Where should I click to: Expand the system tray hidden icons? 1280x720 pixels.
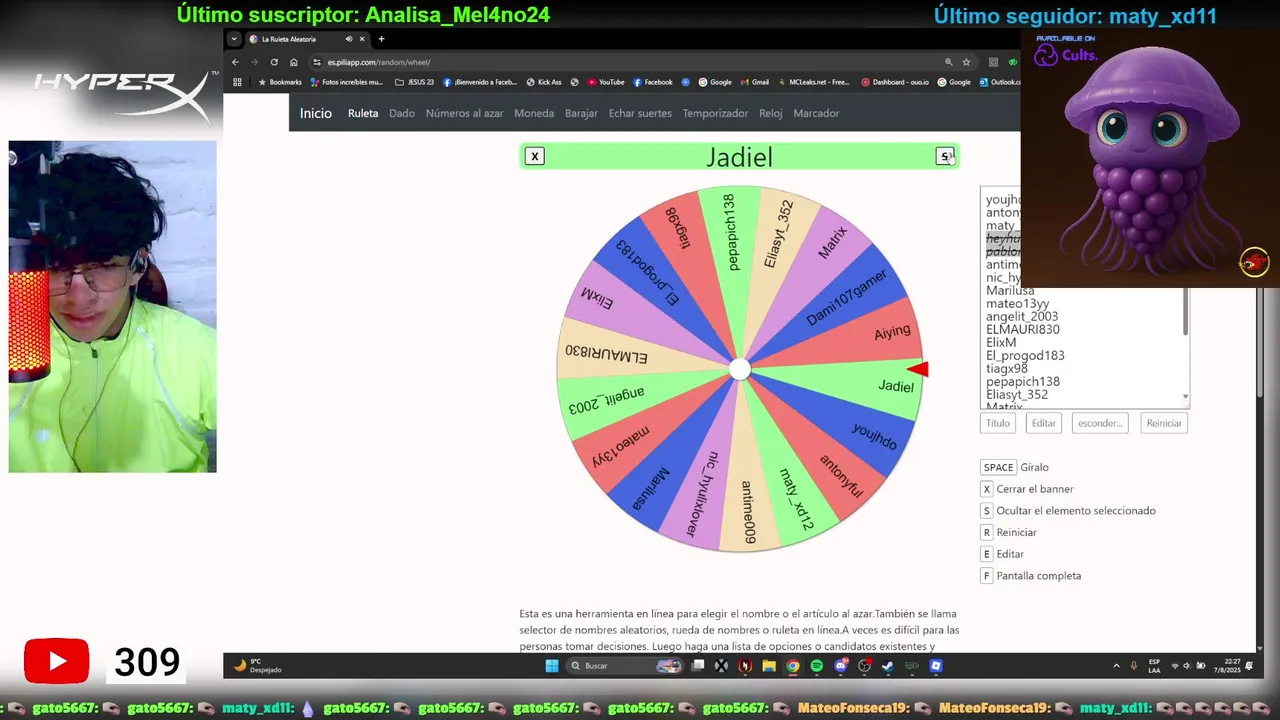(x=1116, y=666)
